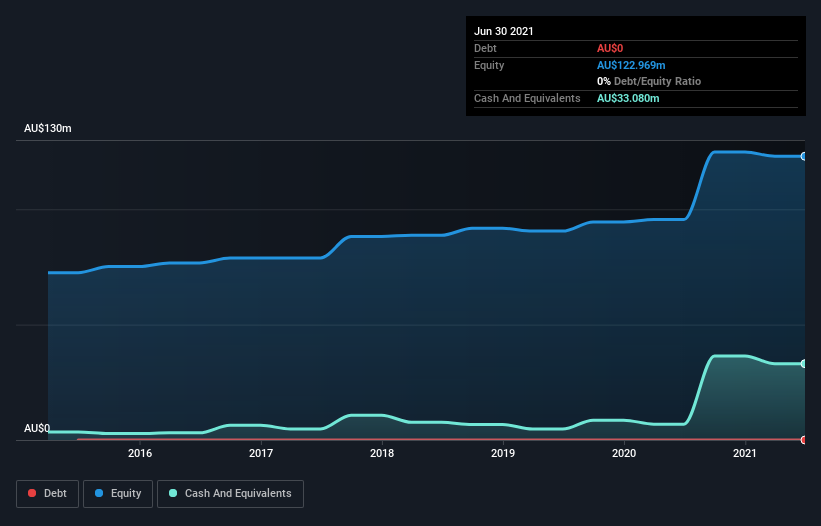
Task: Click the 2016 x-axis label
Action: point(140,453)
